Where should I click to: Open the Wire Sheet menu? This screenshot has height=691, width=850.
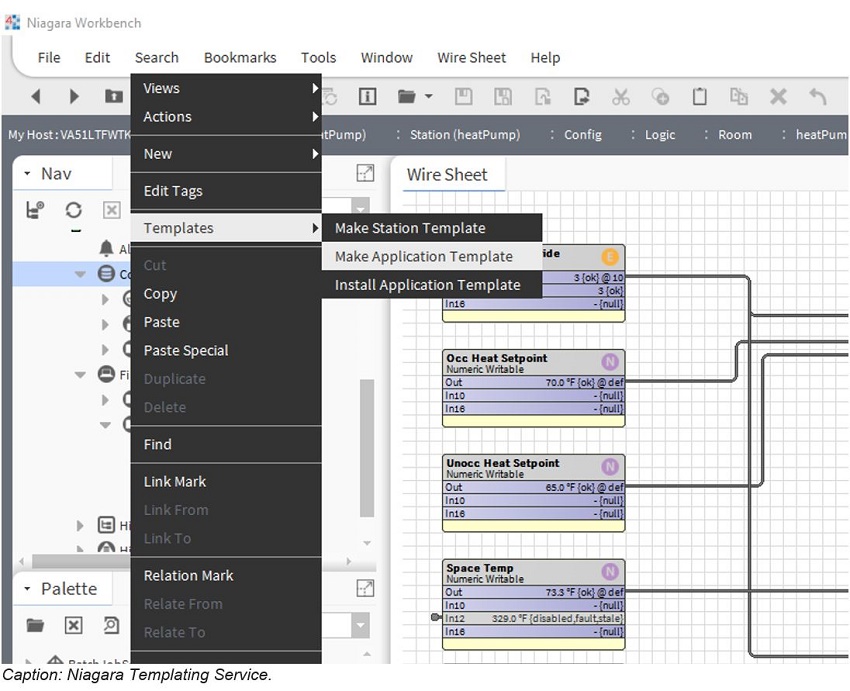[x=472, y=57]
